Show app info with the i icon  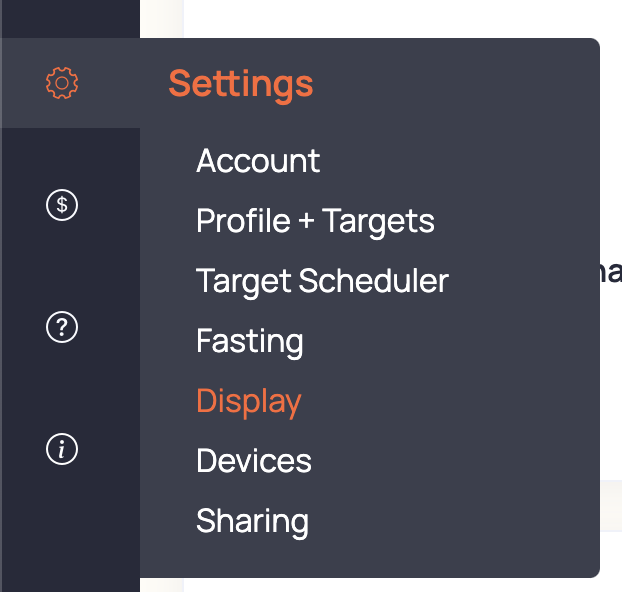[62, 449]
